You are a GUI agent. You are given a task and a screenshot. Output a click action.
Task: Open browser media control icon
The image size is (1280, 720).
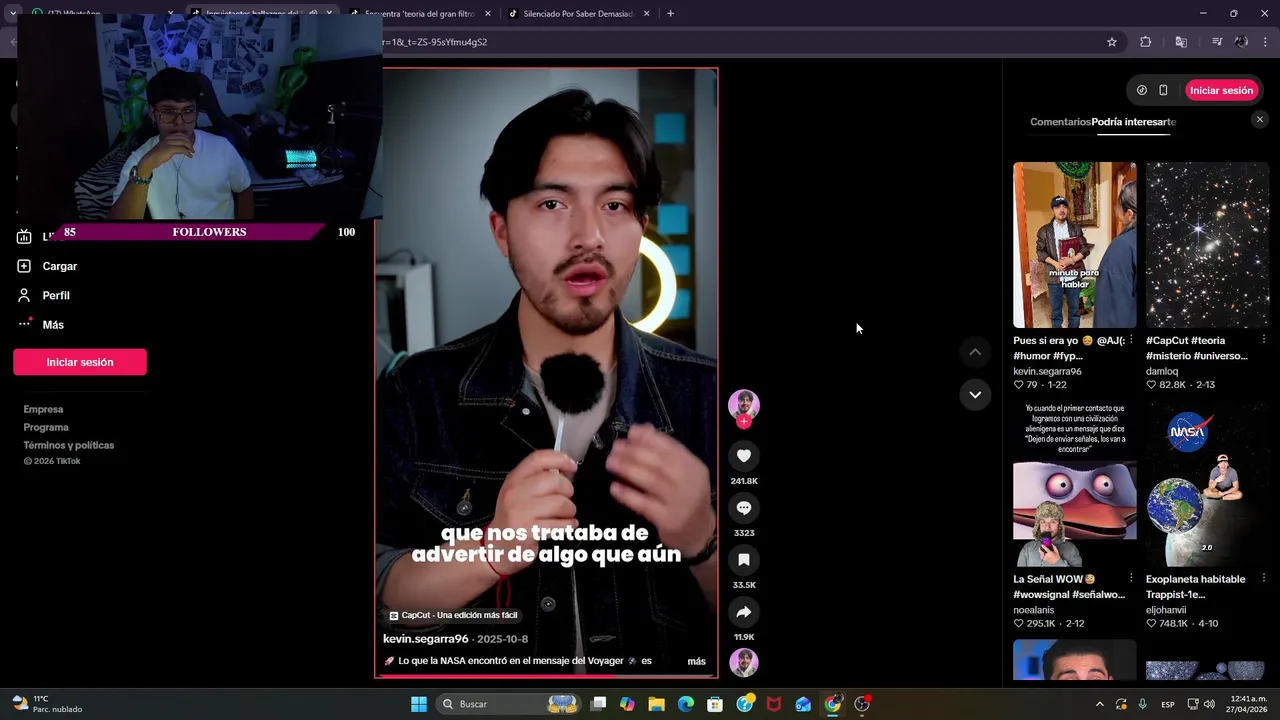coord(1217,42)
